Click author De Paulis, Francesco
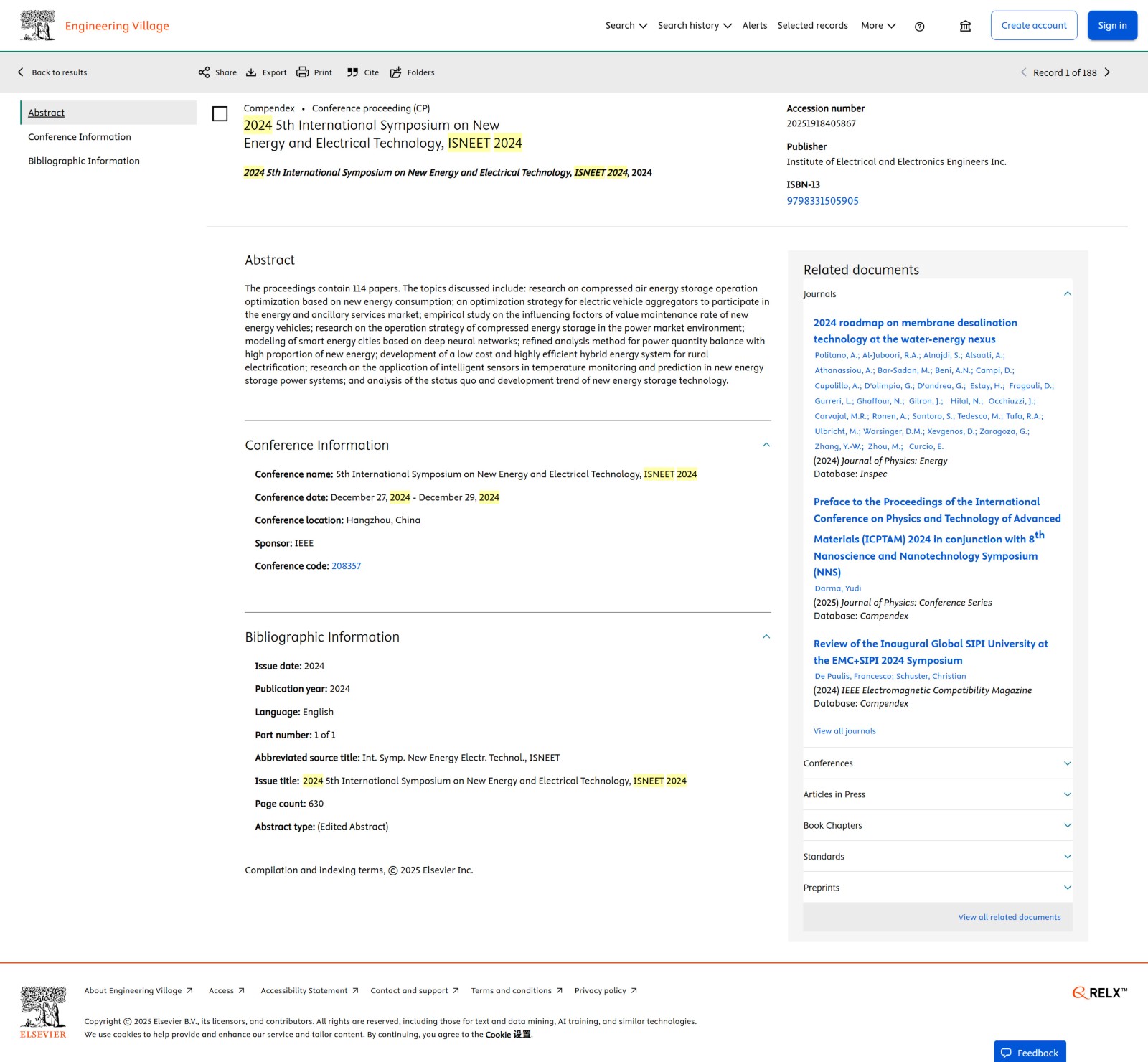The image size is (1148, 1062). (x=852, y=677)
